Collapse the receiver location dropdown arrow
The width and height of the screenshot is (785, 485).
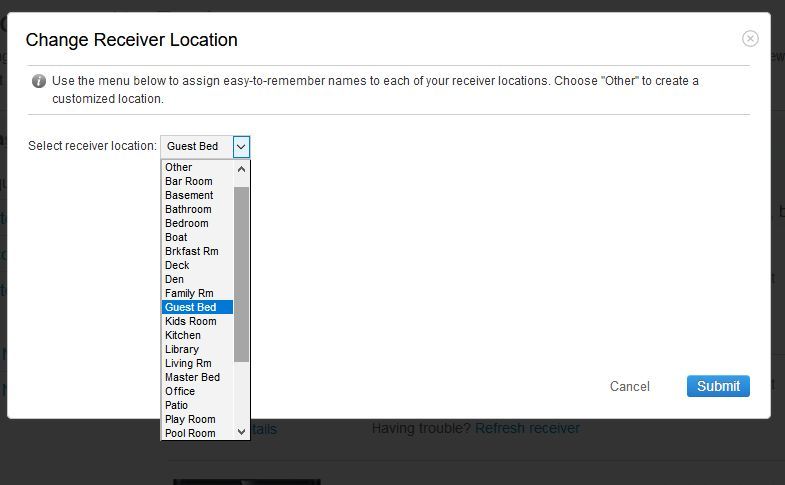tap(241, 146)
